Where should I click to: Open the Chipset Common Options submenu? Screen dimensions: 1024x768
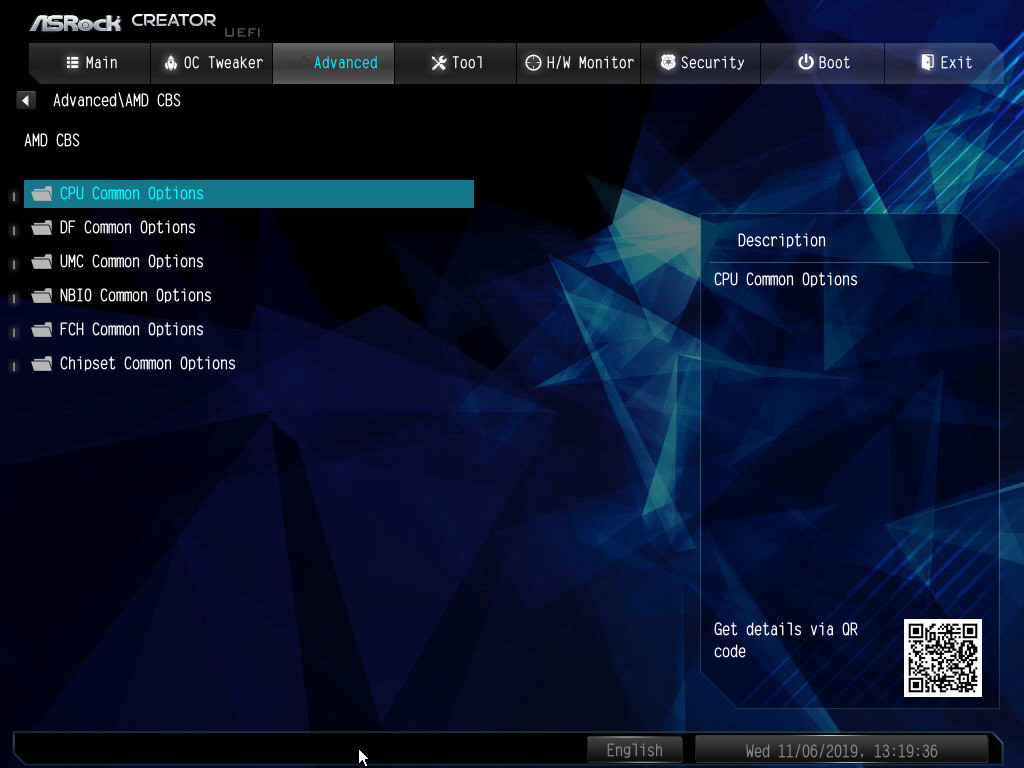point(147,364)
